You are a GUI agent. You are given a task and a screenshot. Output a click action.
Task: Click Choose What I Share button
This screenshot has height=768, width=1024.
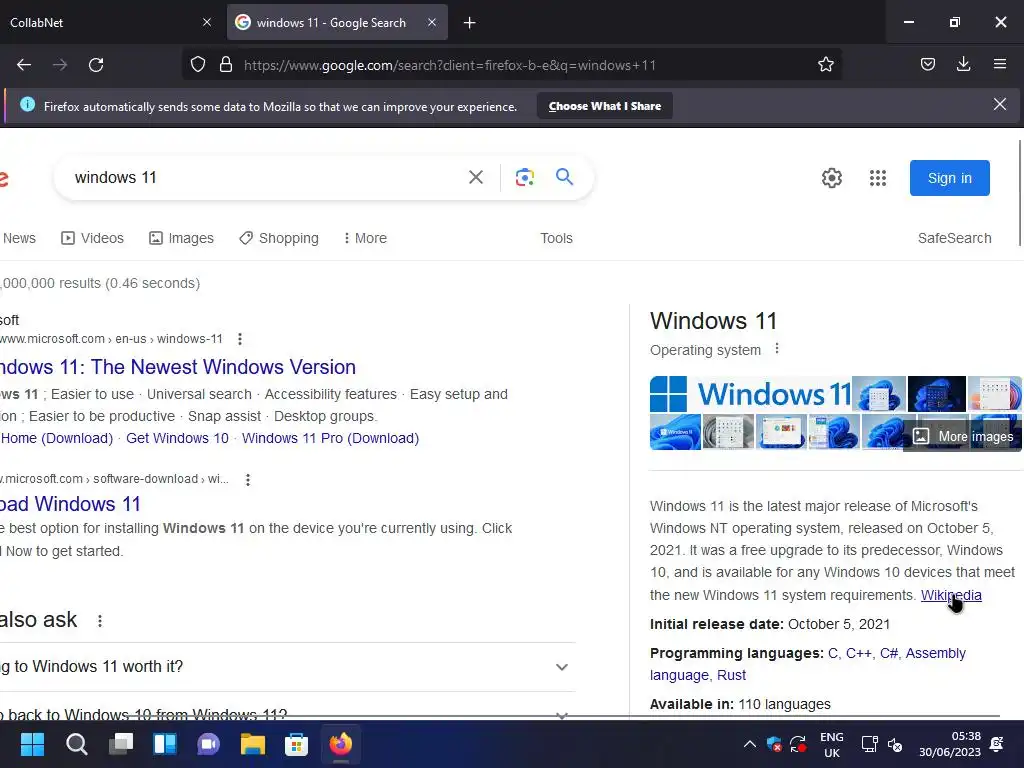pyautogui.click(x=605, y=106)
